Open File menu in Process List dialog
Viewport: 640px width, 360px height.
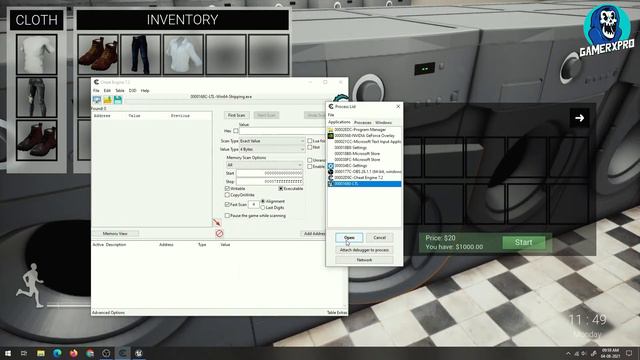tap(331, 115)
